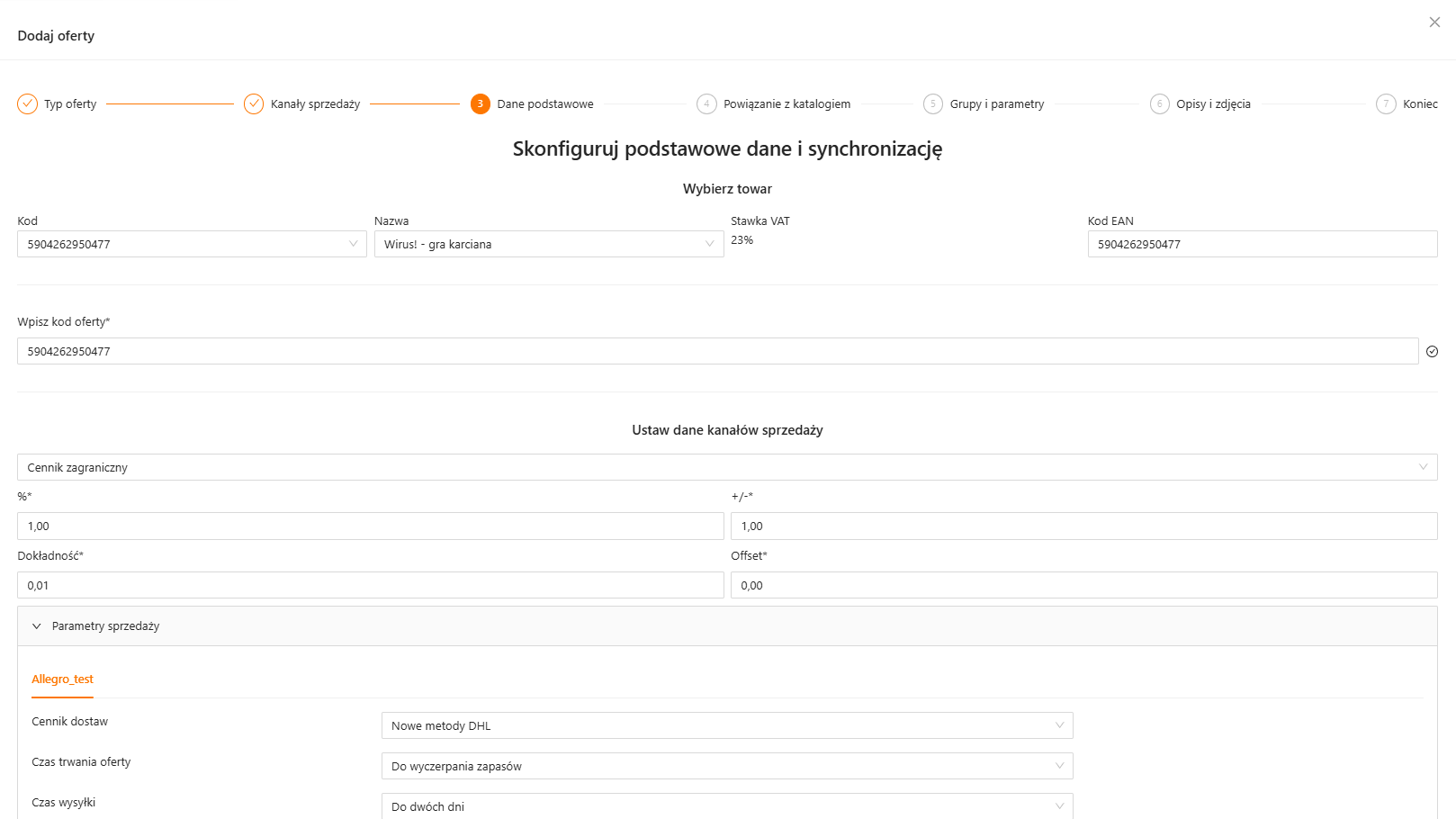Click step 4 circle for Powiązanie z katalogiem
1456x819 pixels.
pyautogui.click(x=706, y=103)
